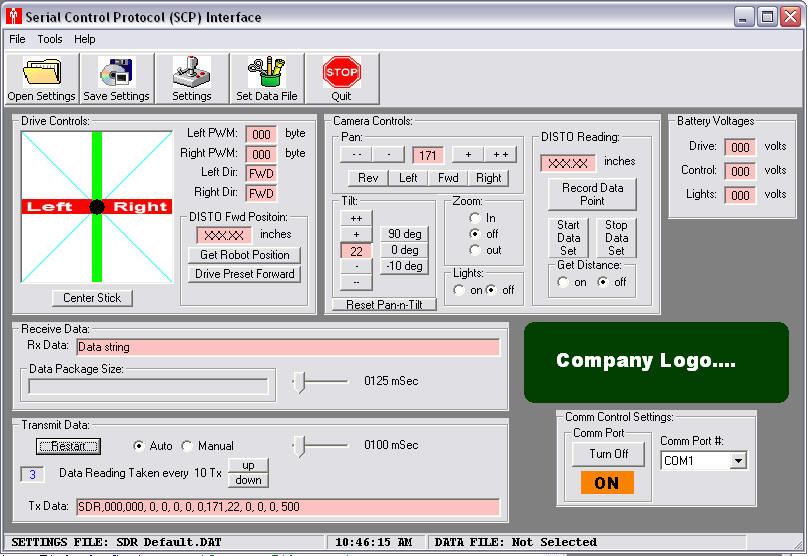Click the Drive battery voltage field
The width and height of the screenshot is (809, 556).
click(x=740, y=147)
